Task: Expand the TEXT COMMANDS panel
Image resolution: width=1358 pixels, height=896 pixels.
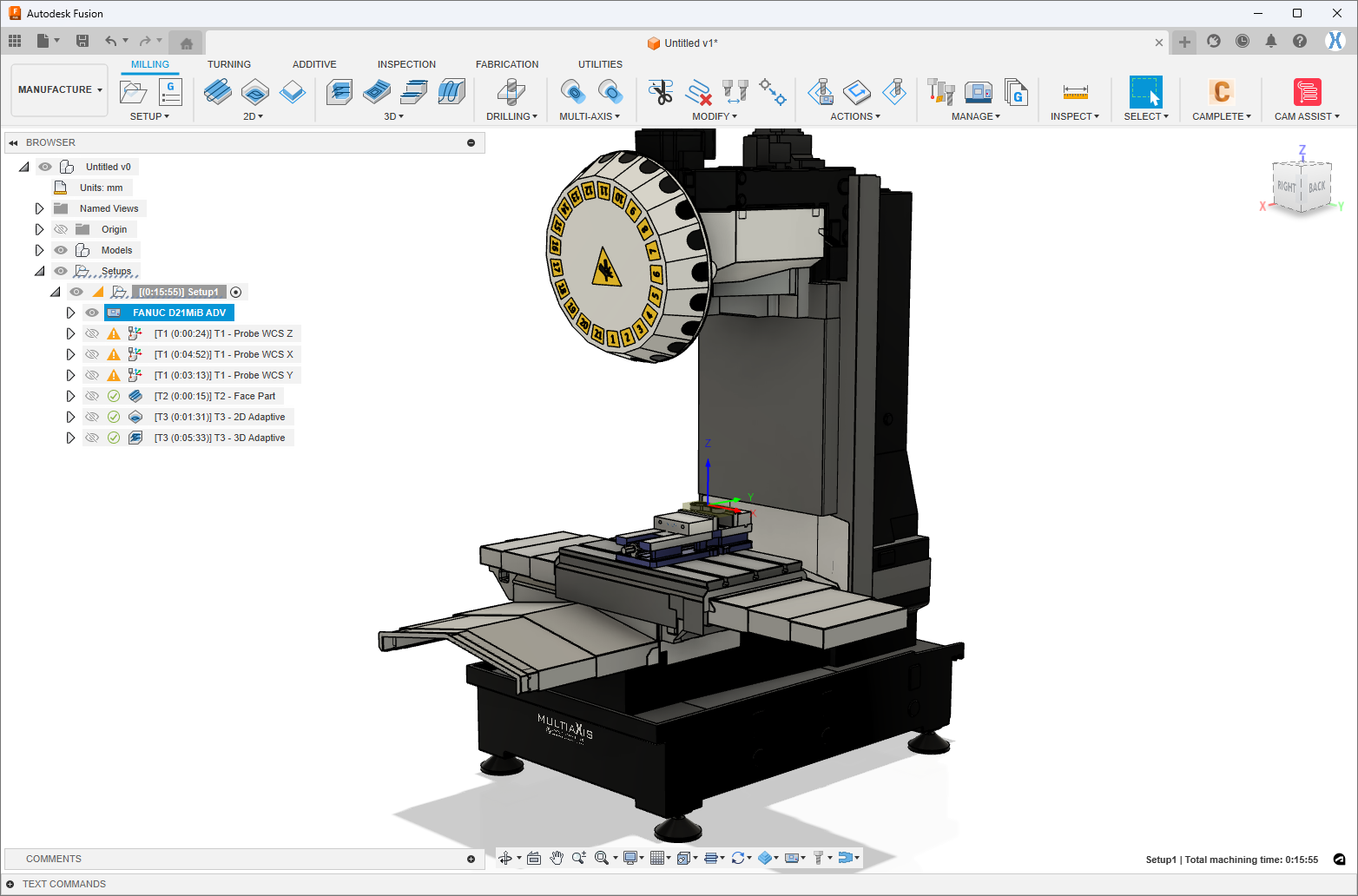Action: tap(10, 884)
